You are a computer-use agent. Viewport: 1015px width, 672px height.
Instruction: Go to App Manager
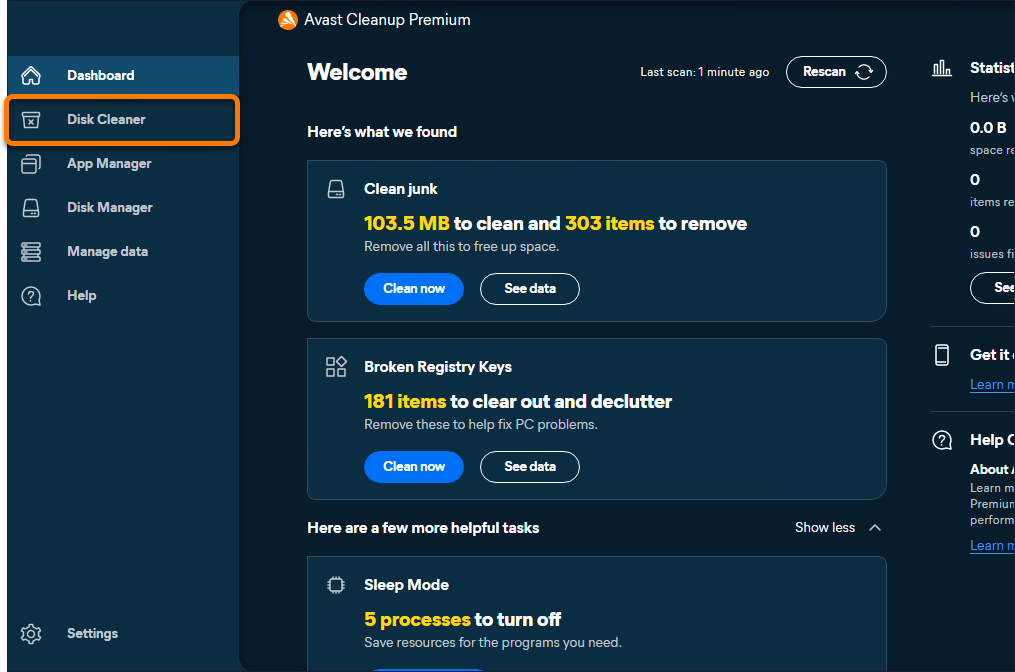[x=123, y=164]
